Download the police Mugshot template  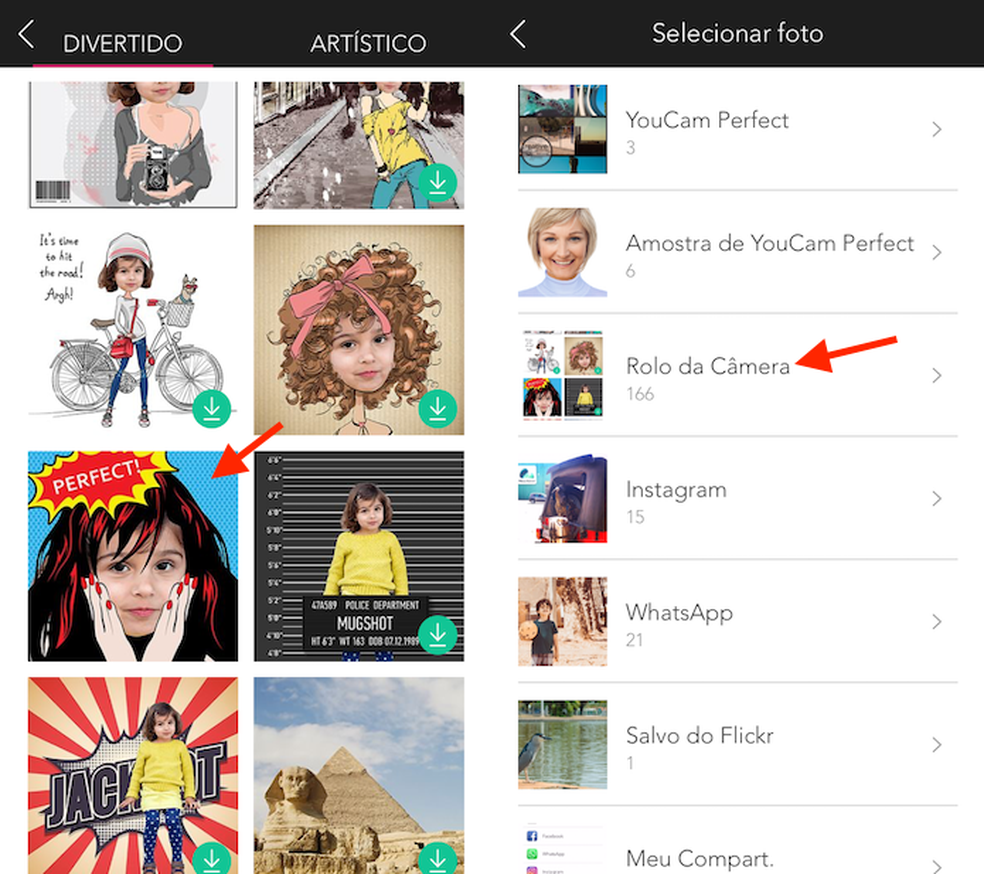point(438,634)
